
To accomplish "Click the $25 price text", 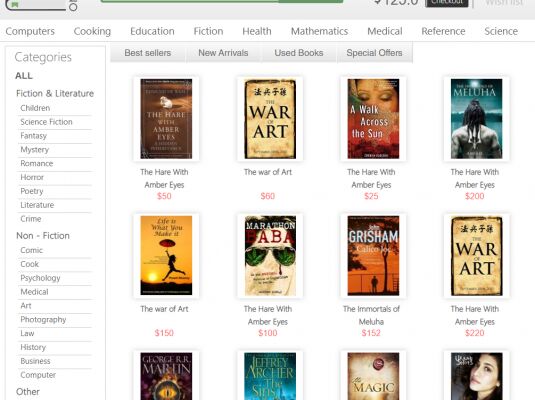I will tap(371, 196).
